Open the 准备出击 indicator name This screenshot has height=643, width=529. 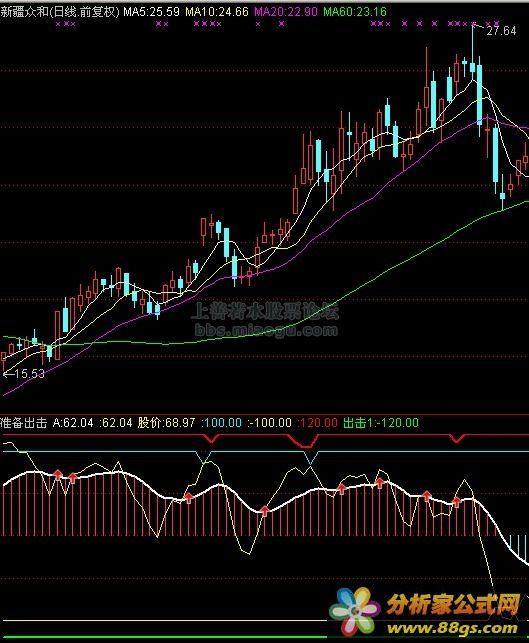pos(24,422)
